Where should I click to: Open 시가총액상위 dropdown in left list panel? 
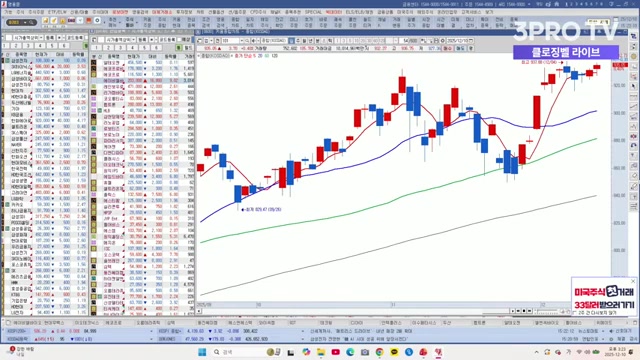tap(41, 38)
